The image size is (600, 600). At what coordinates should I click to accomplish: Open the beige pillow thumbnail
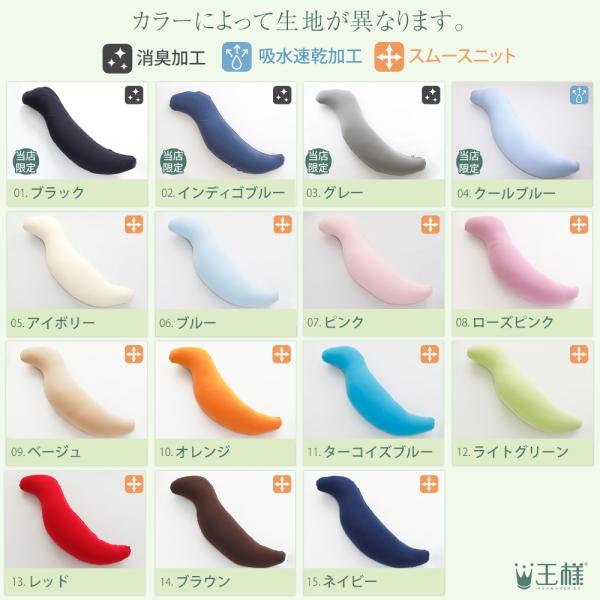77,390
